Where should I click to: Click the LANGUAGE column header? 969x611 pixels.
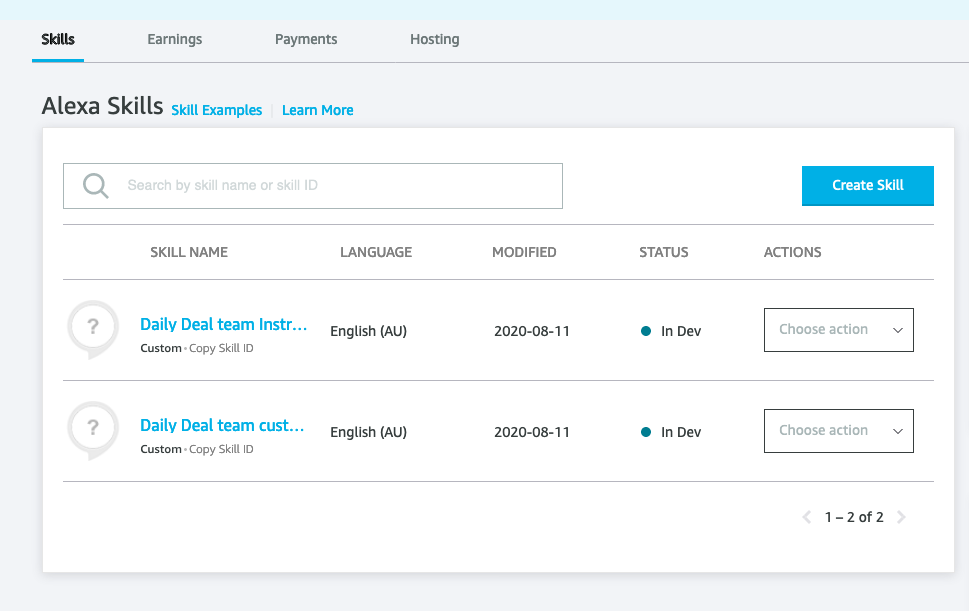click(376, 252)
